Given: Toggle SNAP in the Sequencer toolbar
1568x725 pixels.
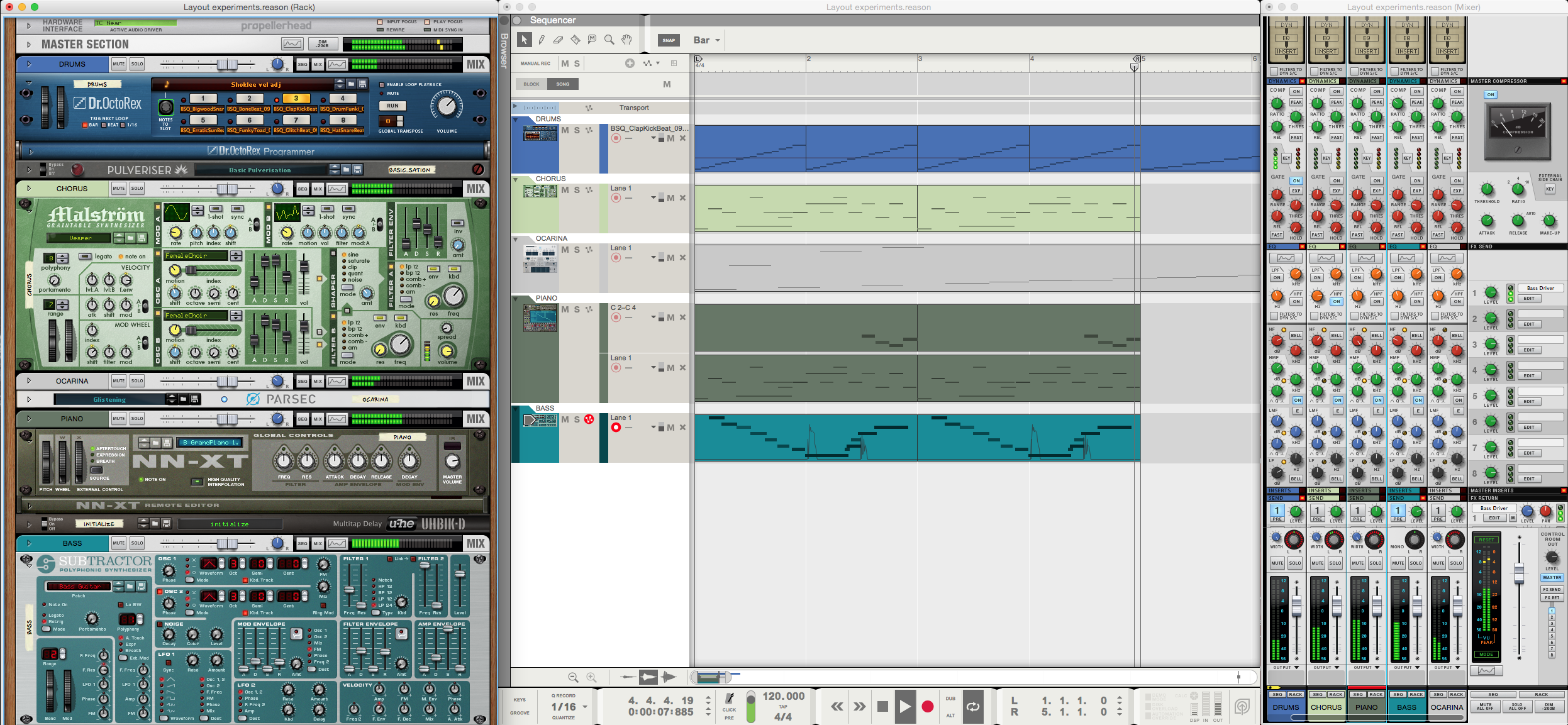Looking at the screenshot, I should coord(669,40).
